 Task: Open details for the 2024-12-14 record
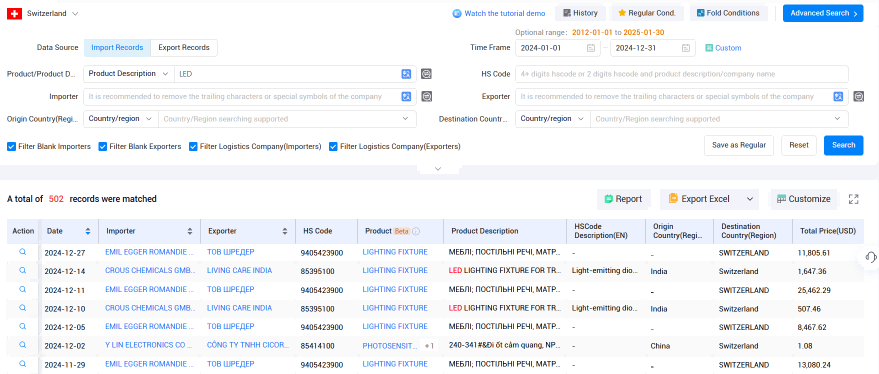click(x=22, y=270)
